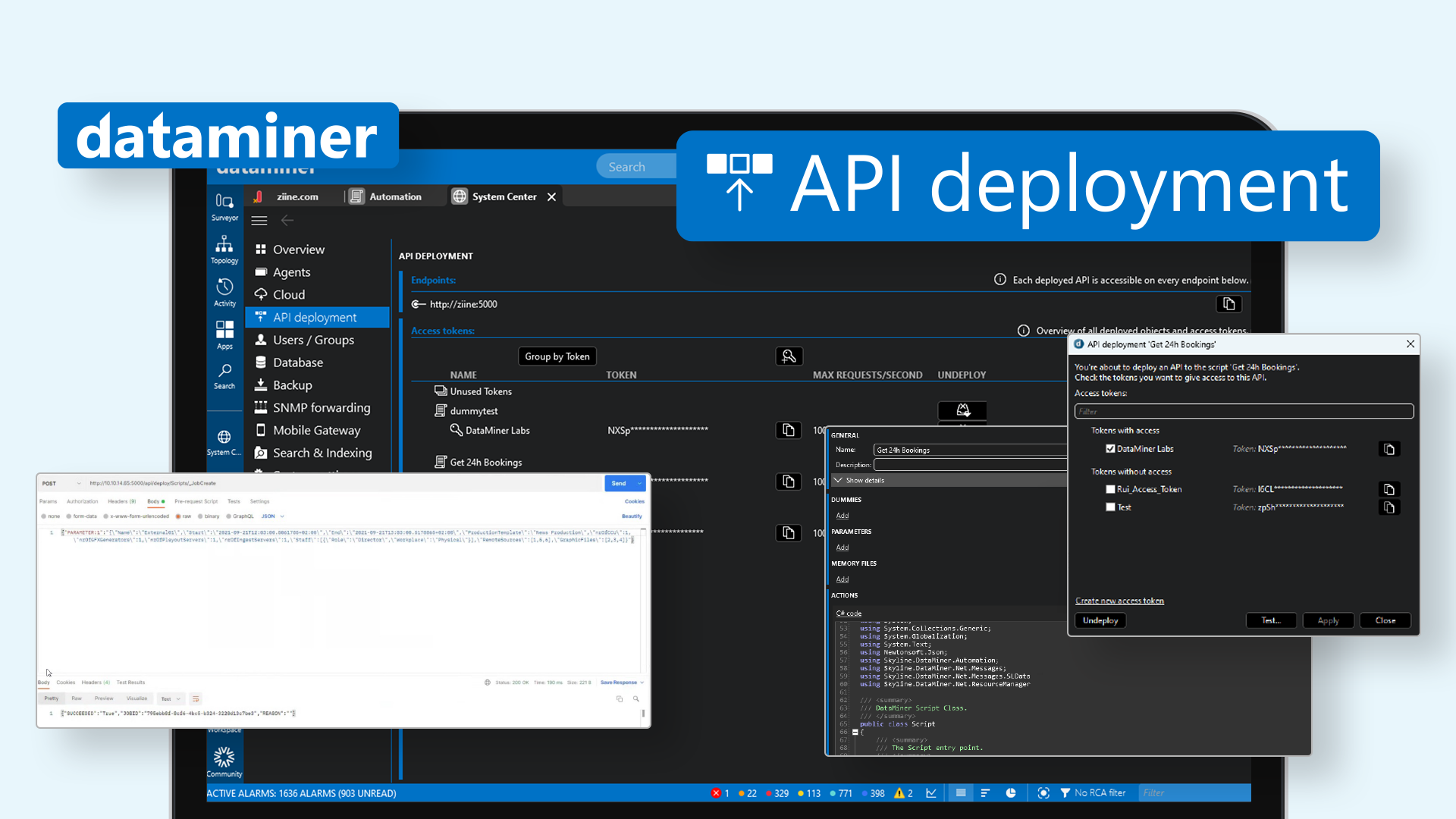Click the token search icon beside Group by Token
This screenshot has height=819, width=1456.
pyautogui.click(x=789, y=356)
